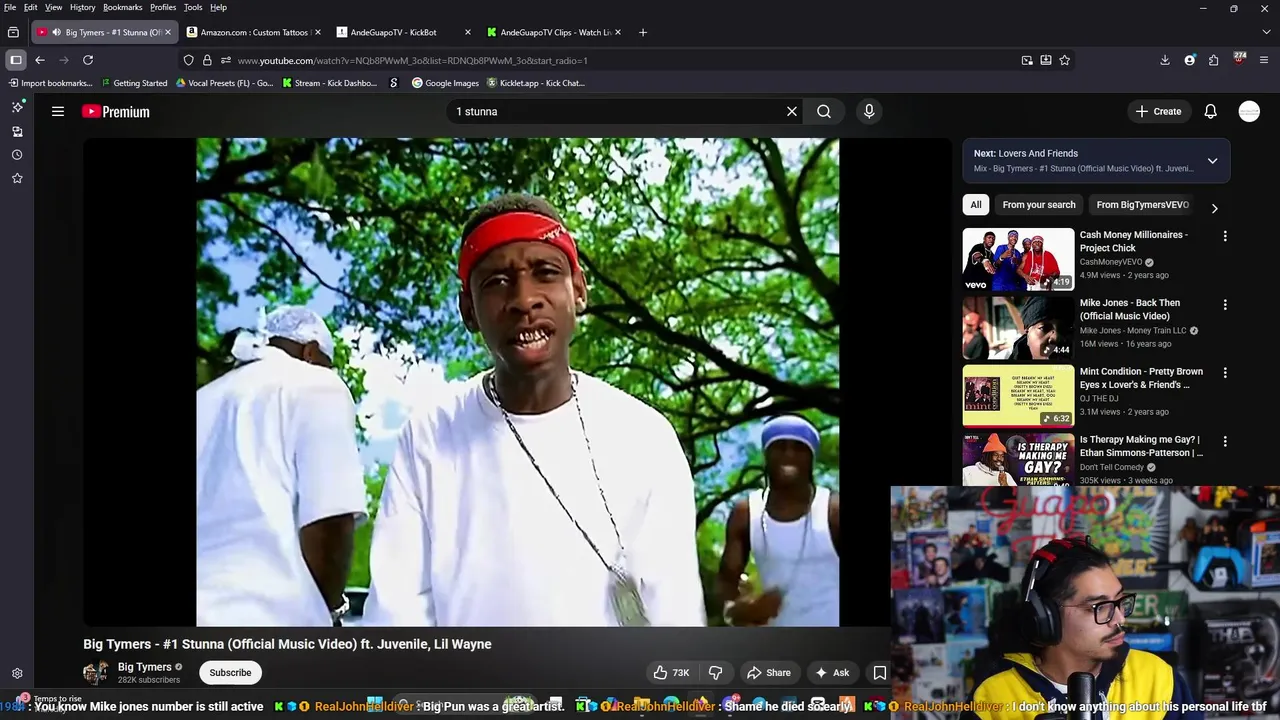Screen dimensions: 1280x720
Task: Select From your search chip
Action: 1039,205
